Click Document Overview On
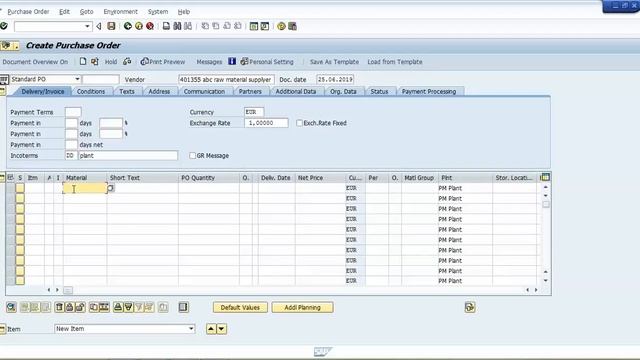Image resolution: width=640 pixels, height=360 pixels. 35,62
